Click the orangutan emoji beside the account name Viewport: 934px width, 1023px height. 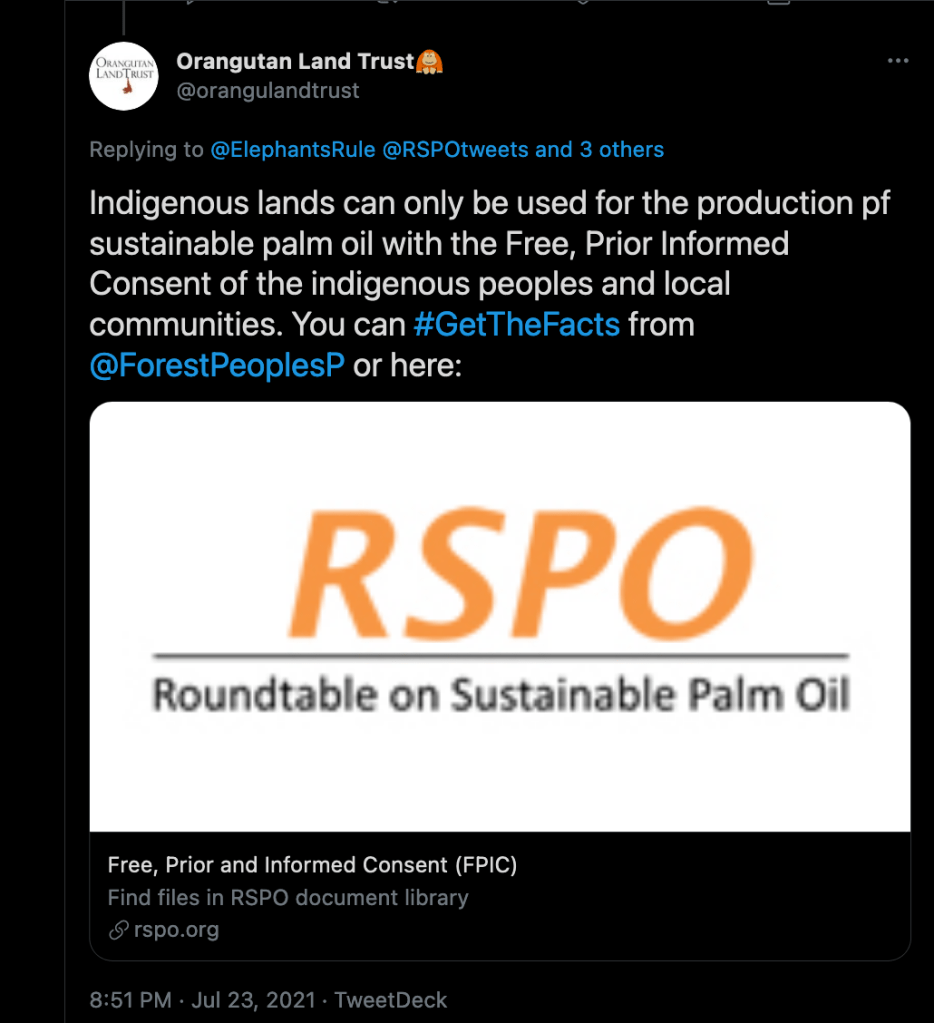[430, 62]
